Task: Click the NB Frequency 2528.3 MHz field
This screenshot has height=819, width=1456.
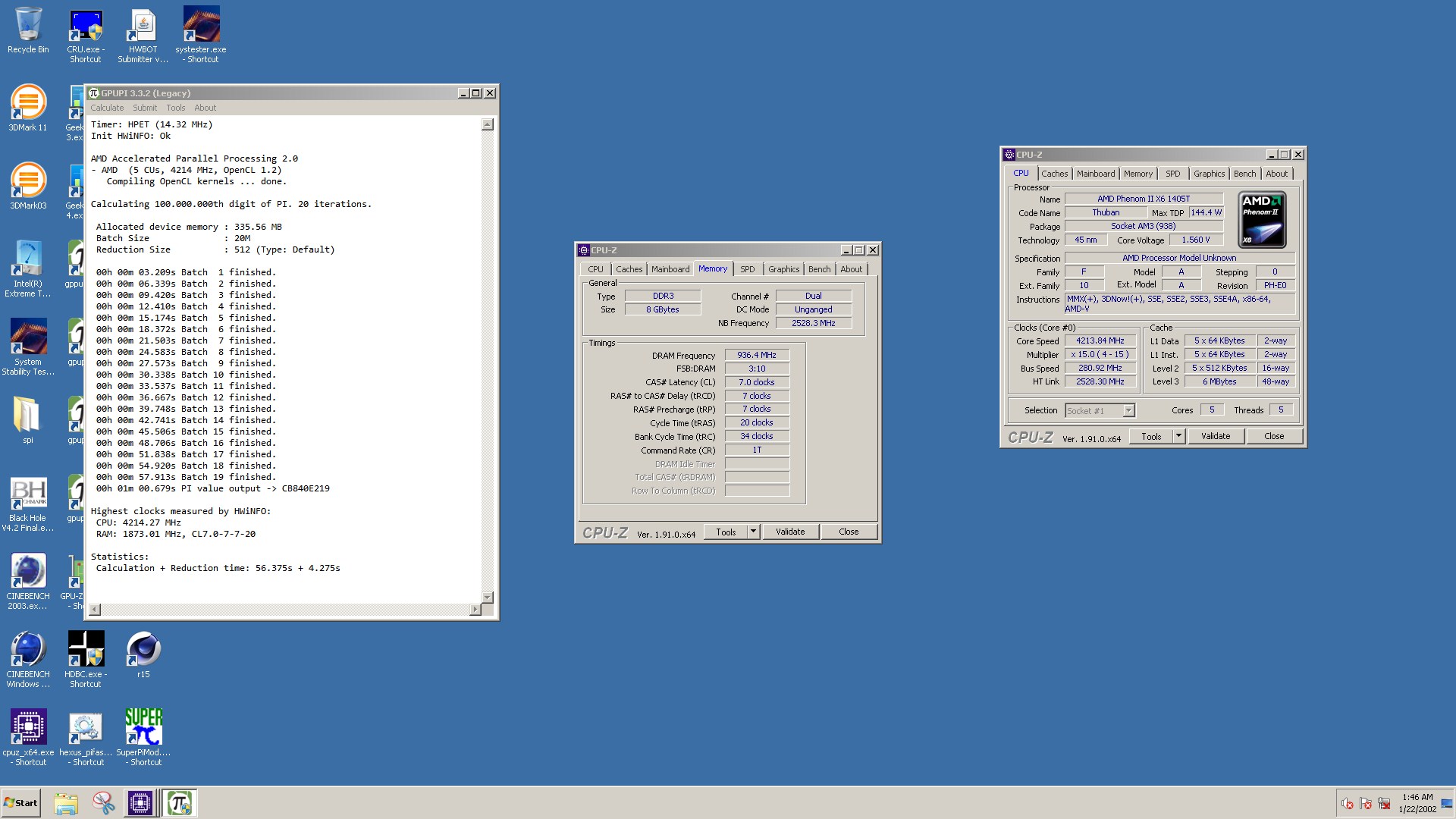Action: tap(813, 323)
